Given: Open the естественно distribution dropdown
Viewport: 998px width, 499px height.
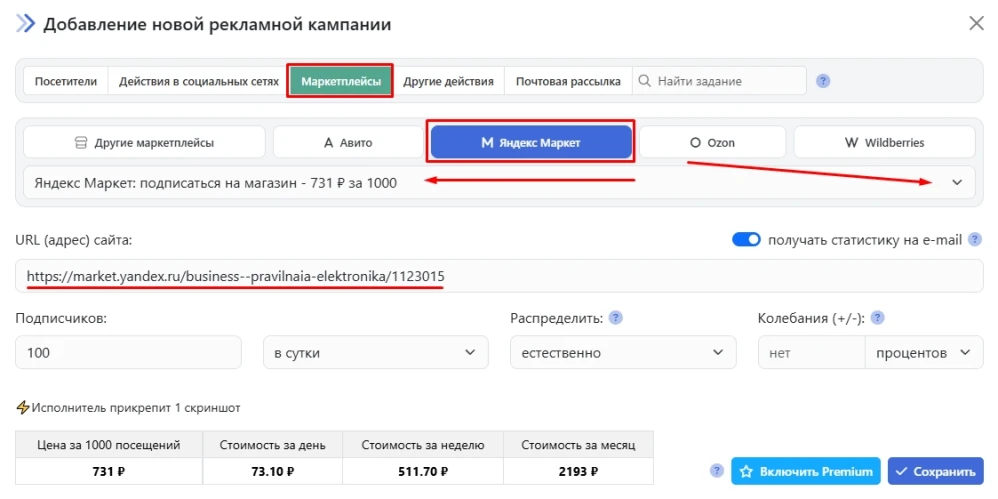Looking at the screenshot, I should pyautogui.click(x=623, y=352).
